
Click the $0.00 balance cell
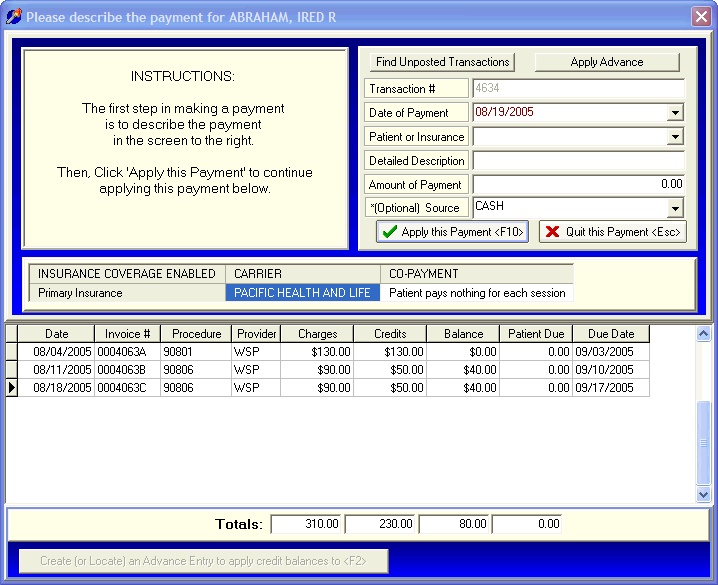(463, 352)
